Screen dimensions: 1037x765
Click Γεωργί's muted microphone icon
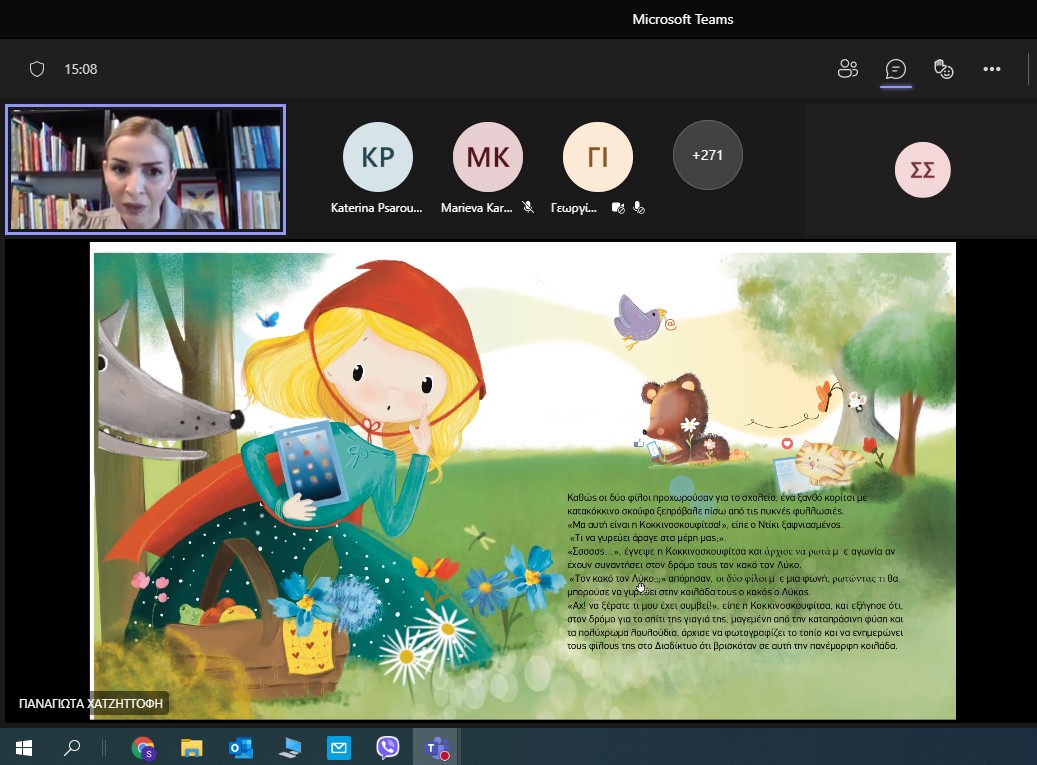click(639, 208)
